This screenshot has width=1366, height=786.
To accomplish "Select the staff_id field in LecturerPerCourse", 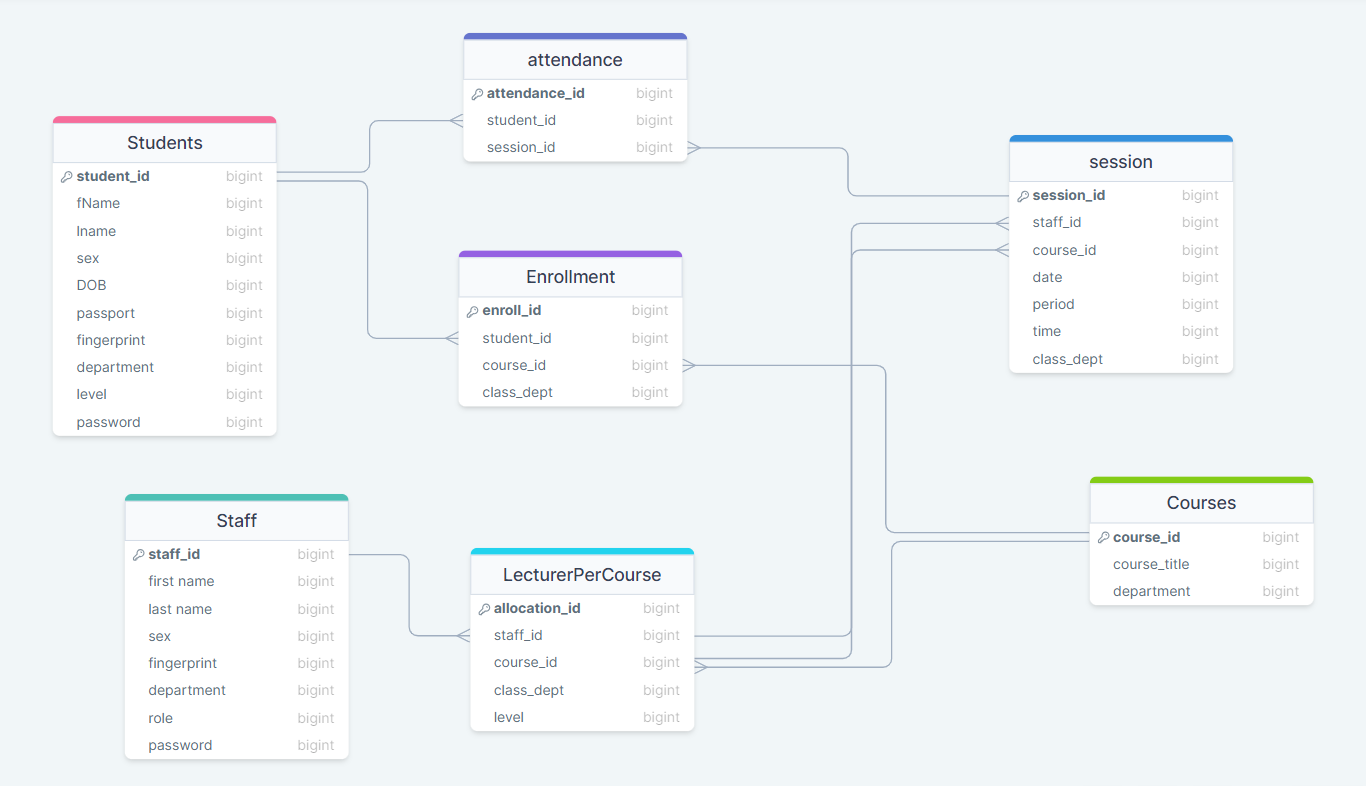I will 582,635.
